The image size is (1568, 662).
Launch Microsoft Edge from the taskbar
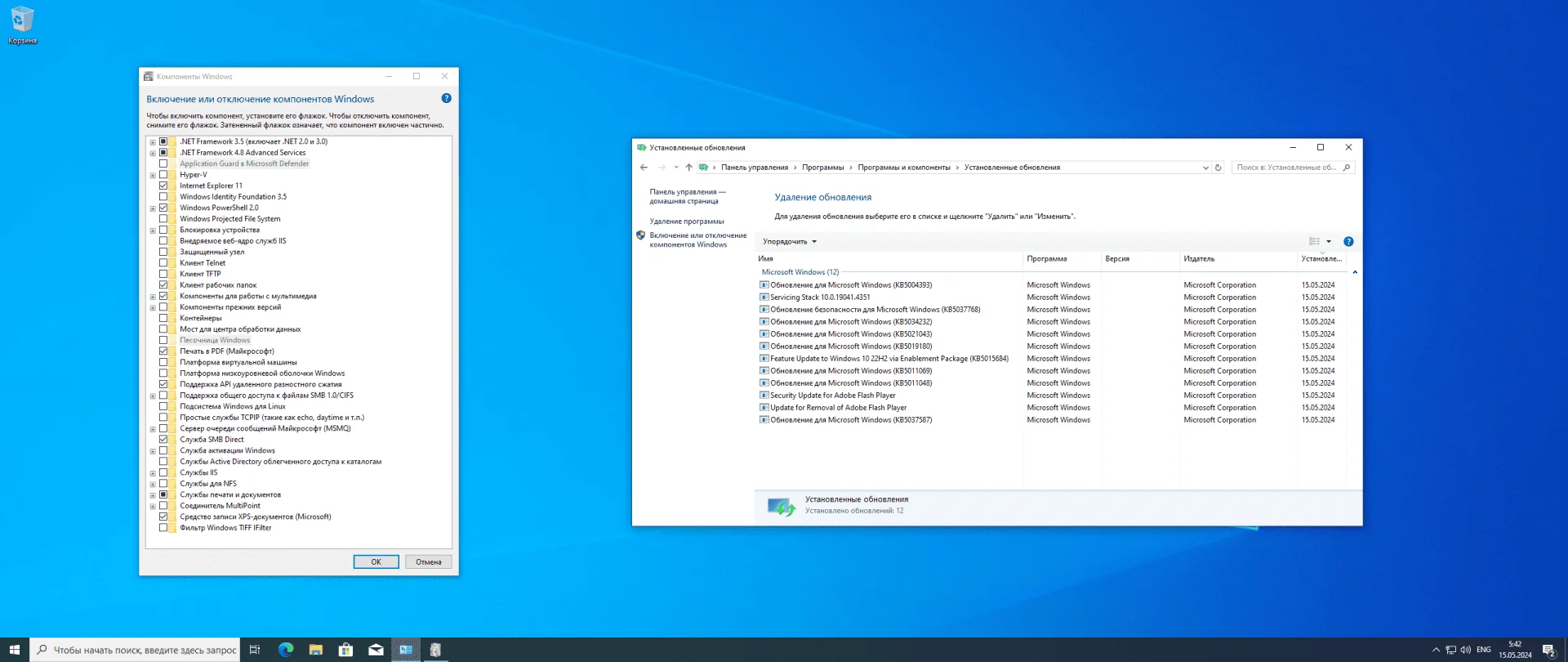tap(285, 650)
